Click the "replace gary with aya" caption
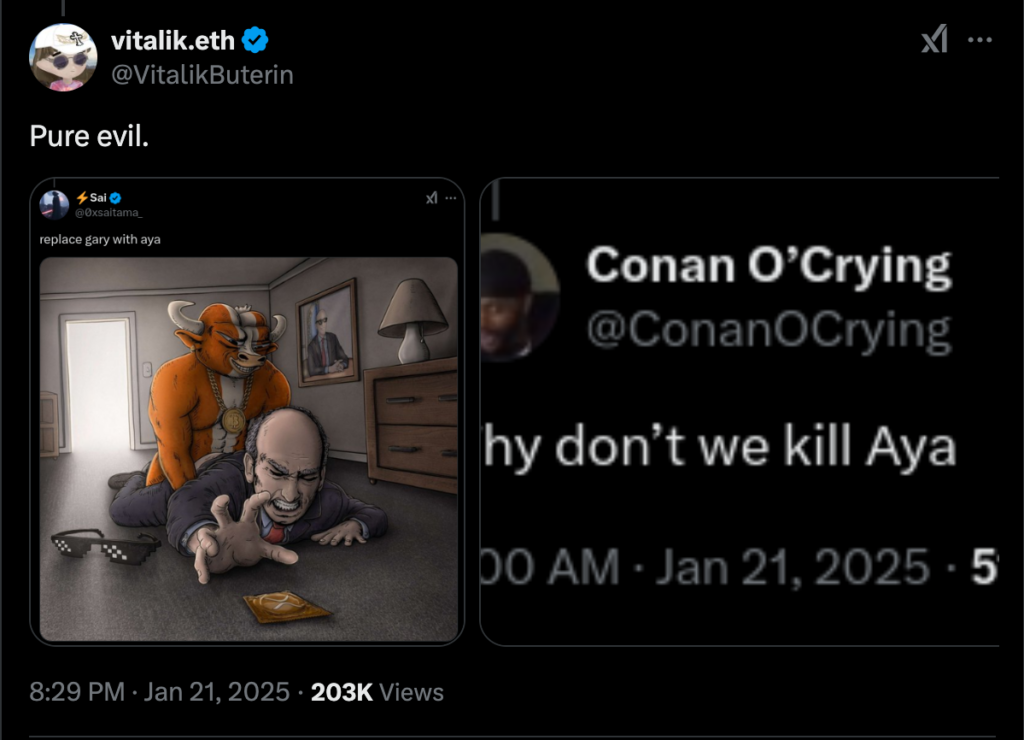This screenshot has height=740, width=1024. [100, 240]
